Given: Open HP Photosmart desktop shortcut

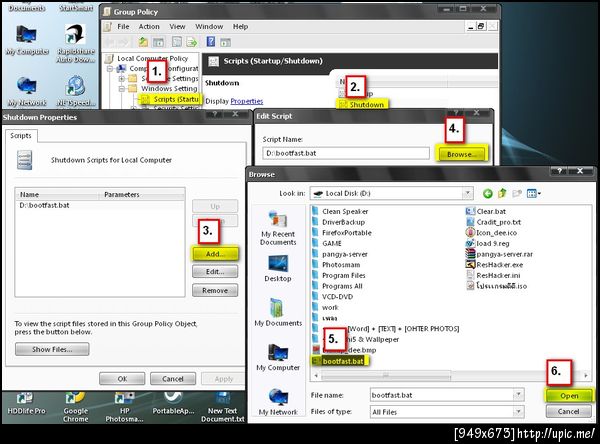Looking at the screenshot, I should tap(125, 407).
